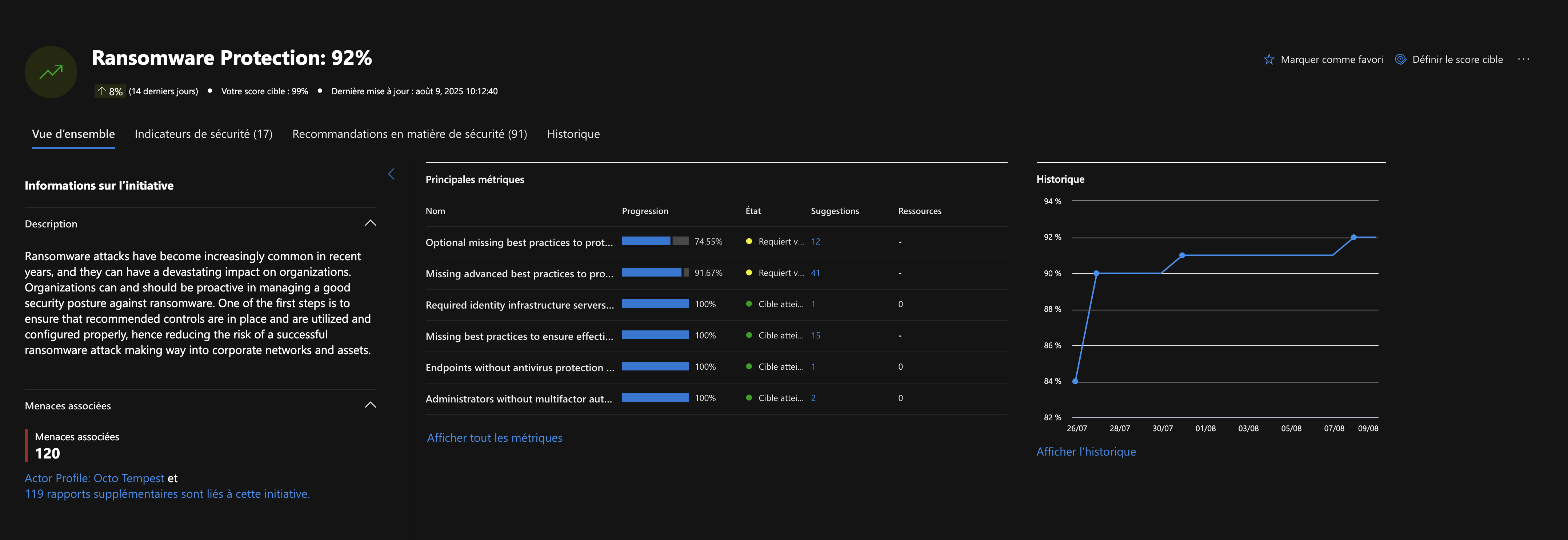This screenshot has width=1568, height=540.
Task: Open the more options ellipsis menu
Action: pos(1523,59)
